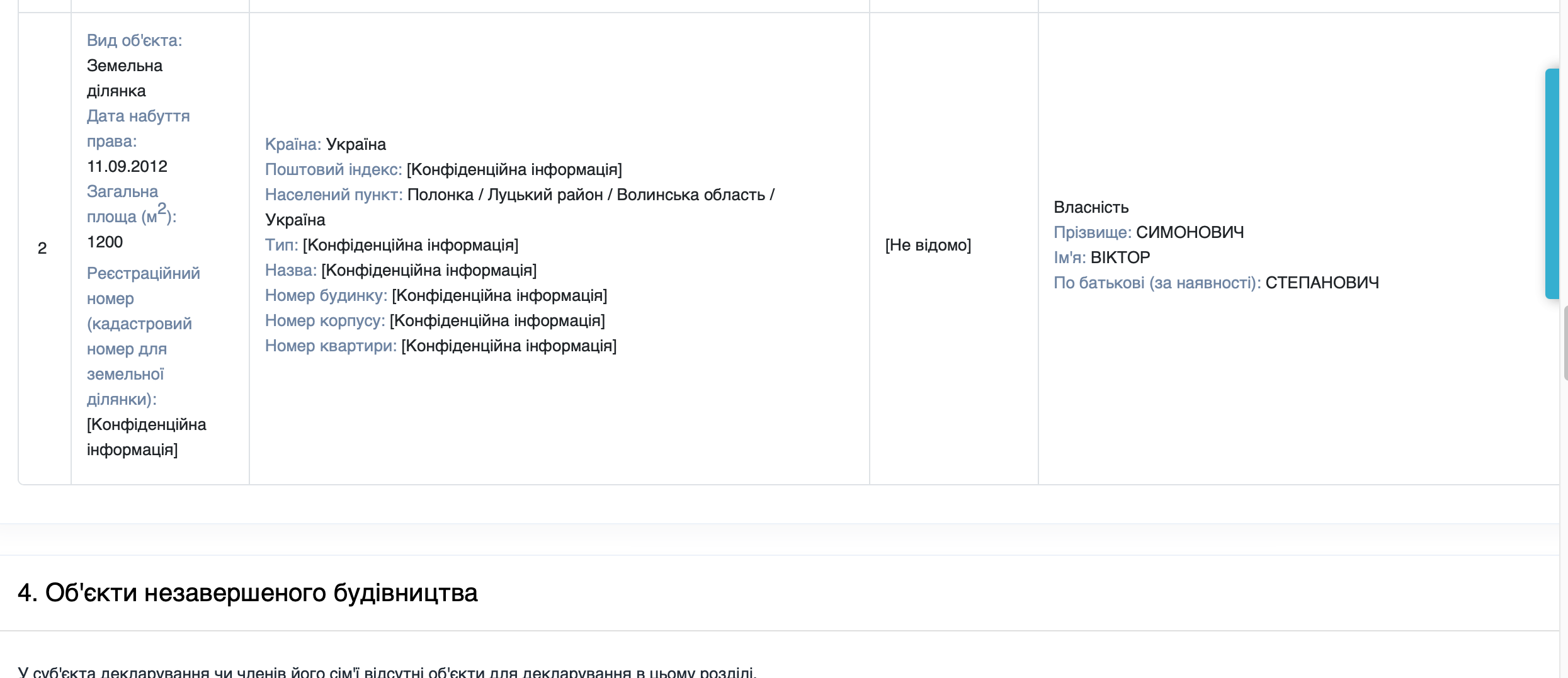Click the "Номер будинку:" field label
Viewport: 1568px width, 678px height.
tap(326, 295)
